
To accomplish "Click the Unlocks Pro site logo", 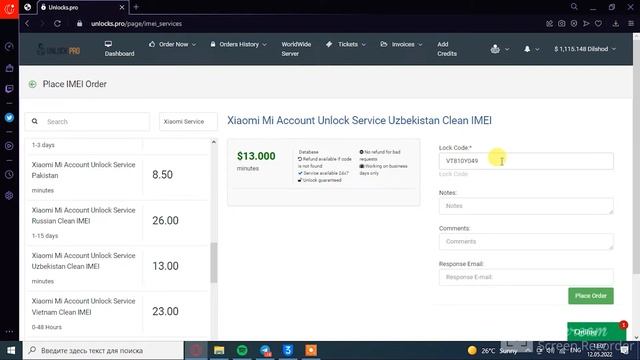I will [x=58, y=50].
